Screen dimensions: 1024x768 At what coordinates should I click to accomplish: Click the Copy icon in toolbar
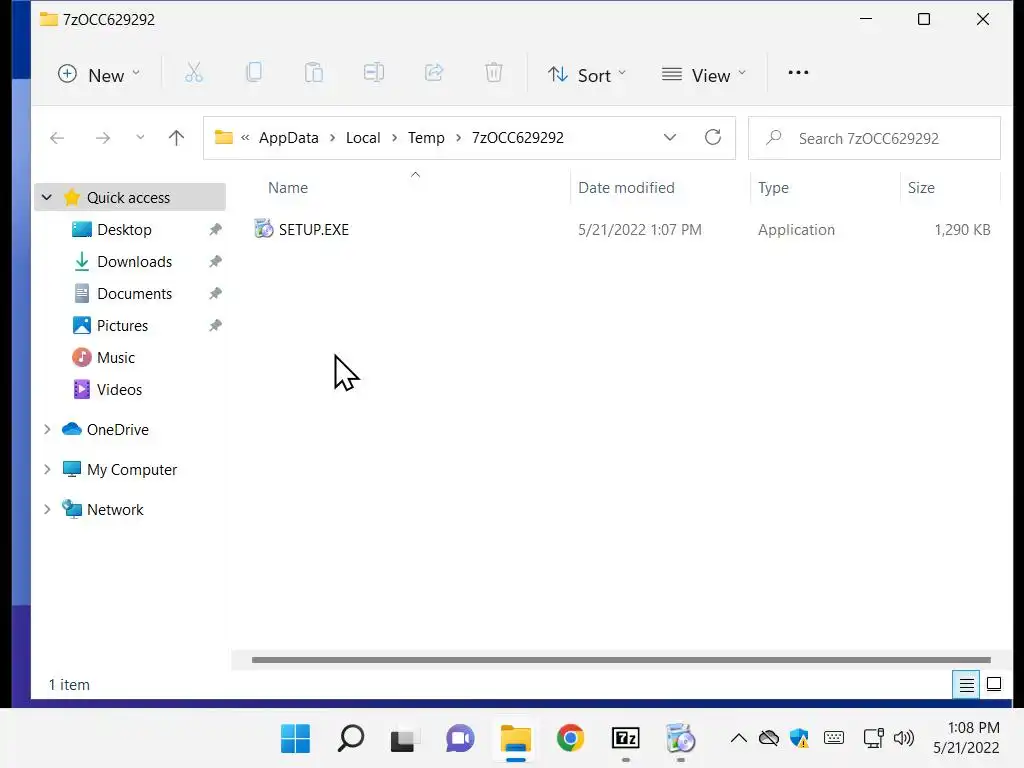pos(254,73)
